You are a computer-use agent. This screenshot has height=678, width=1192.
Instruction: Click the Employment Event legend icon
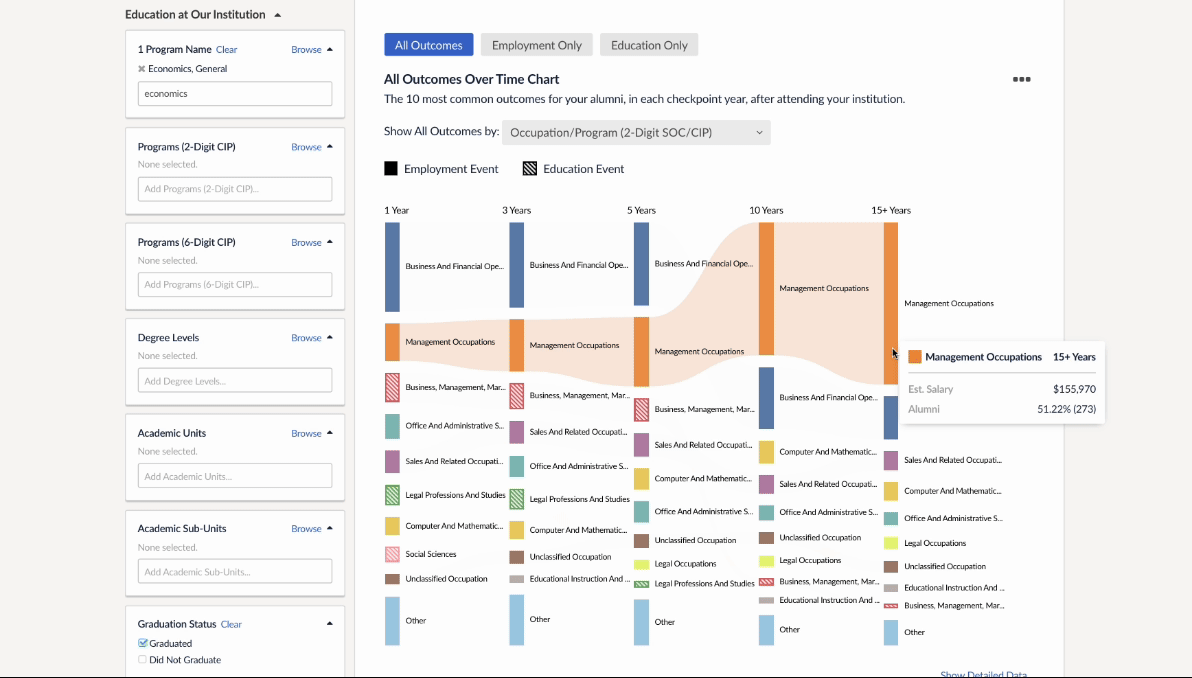click(x=391, y=169)
